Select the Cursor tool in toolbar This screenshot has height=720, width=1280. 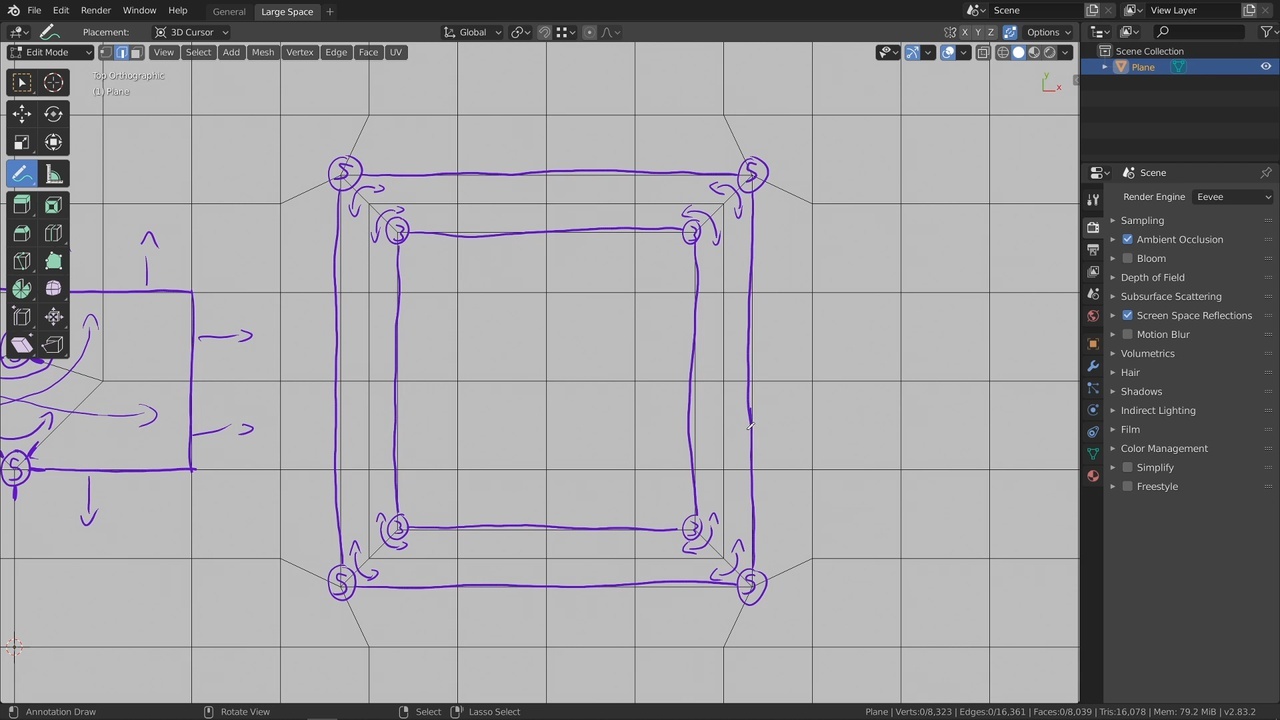click(53, 83)
